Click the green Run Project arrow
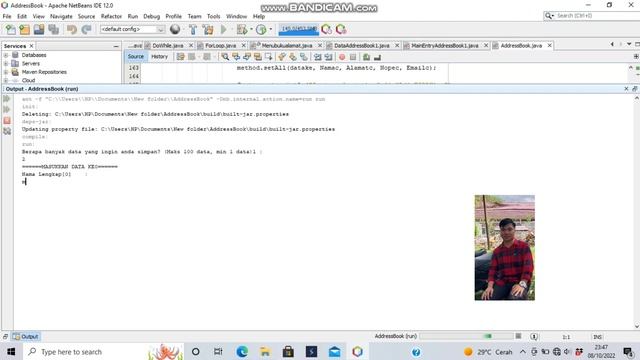 [224, 29]
